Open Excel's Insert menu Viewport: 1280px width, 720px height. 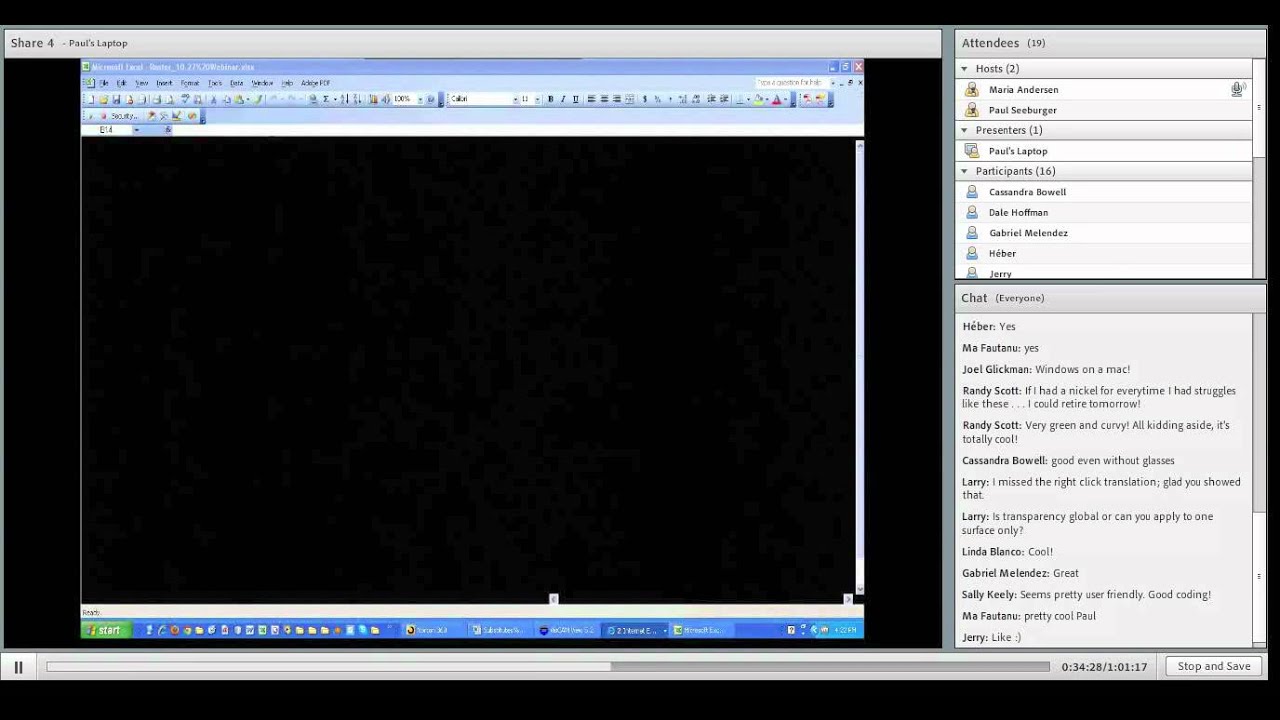164,83
